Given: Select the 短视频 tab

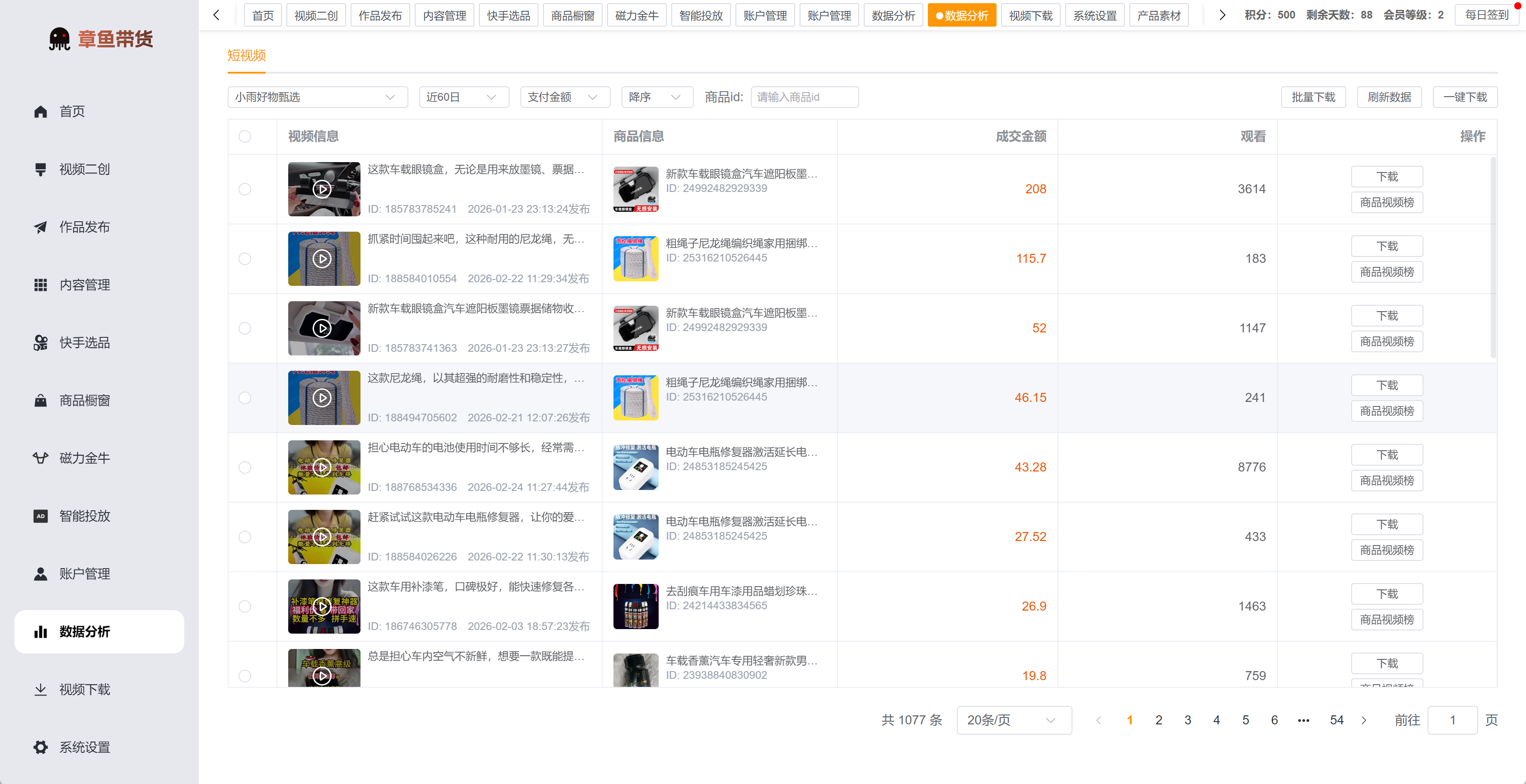Looking at the screenshot, I should (x=247, y=56).
